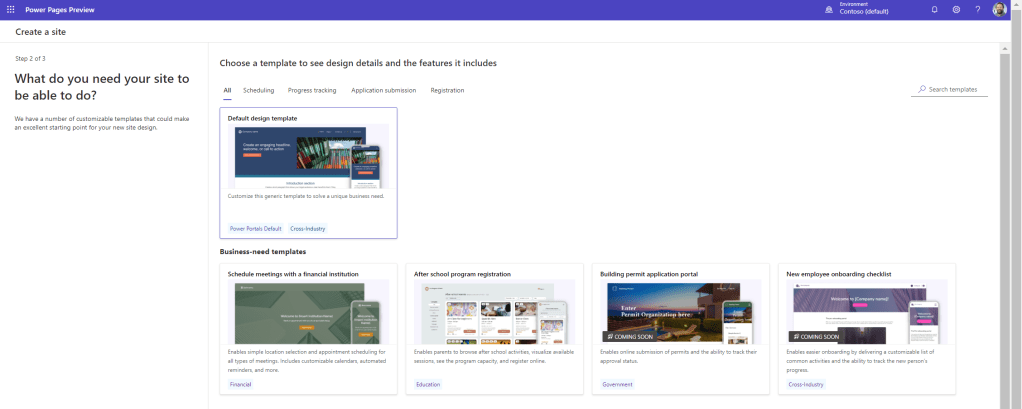The width and height of the screenshot is (1022, 409).
Task: Select the Building permit application portal thumbnail
Action: (x=680, y=312)
